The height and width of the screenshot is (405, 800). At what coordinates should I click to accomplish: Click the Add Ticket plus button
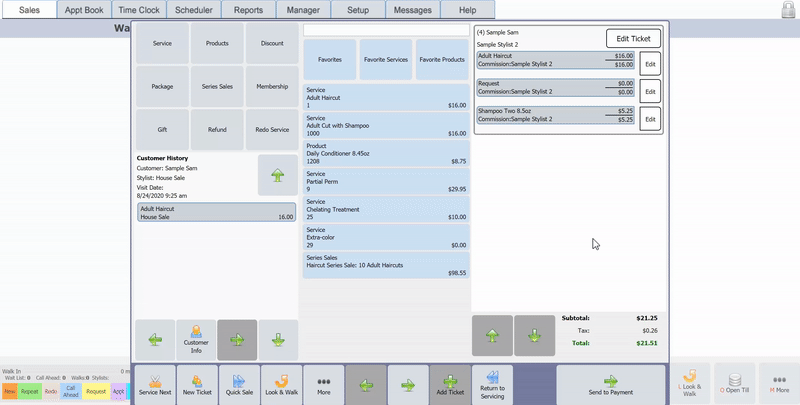450,385
